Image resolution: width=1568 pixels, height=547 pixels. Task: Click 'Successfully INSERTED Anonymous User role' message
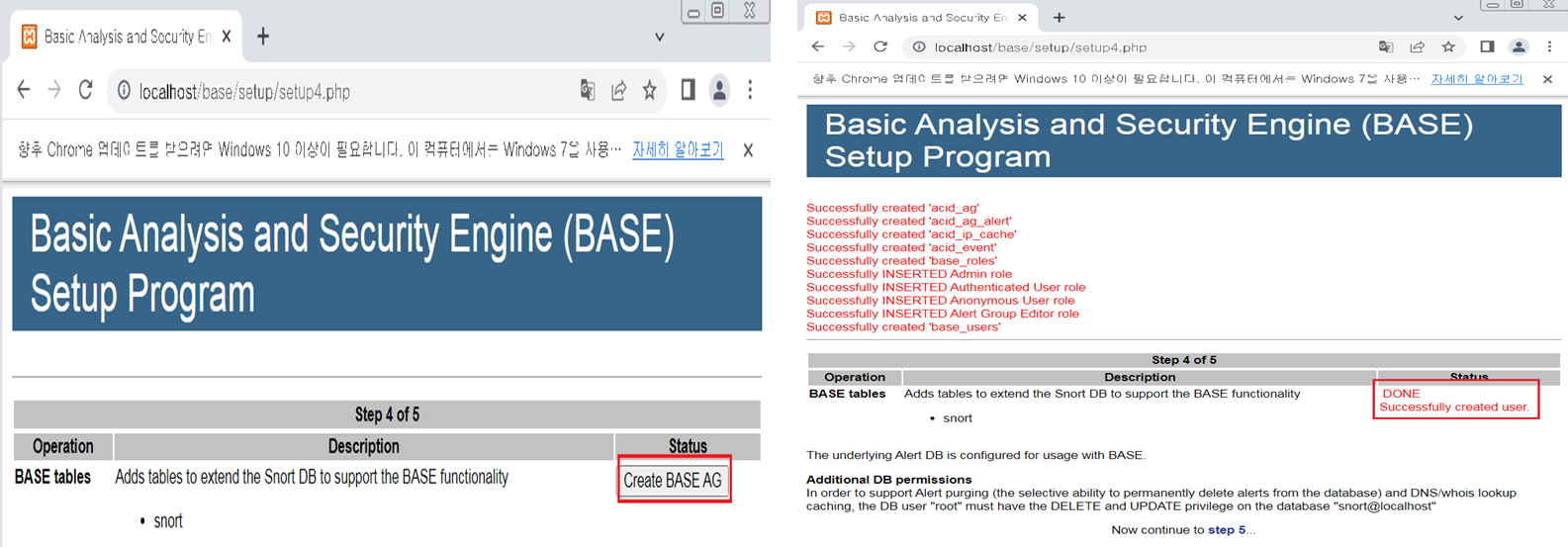tap(940, 301)
